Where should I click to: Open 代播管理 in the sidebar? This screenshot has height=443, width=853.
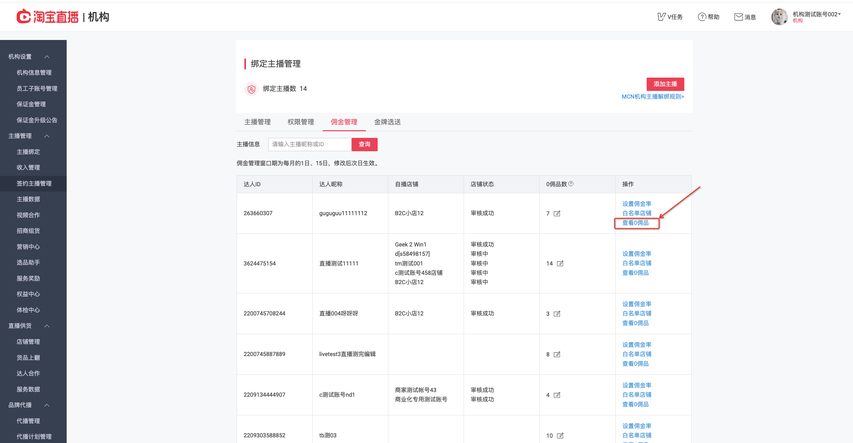click(x=28, y=421)
